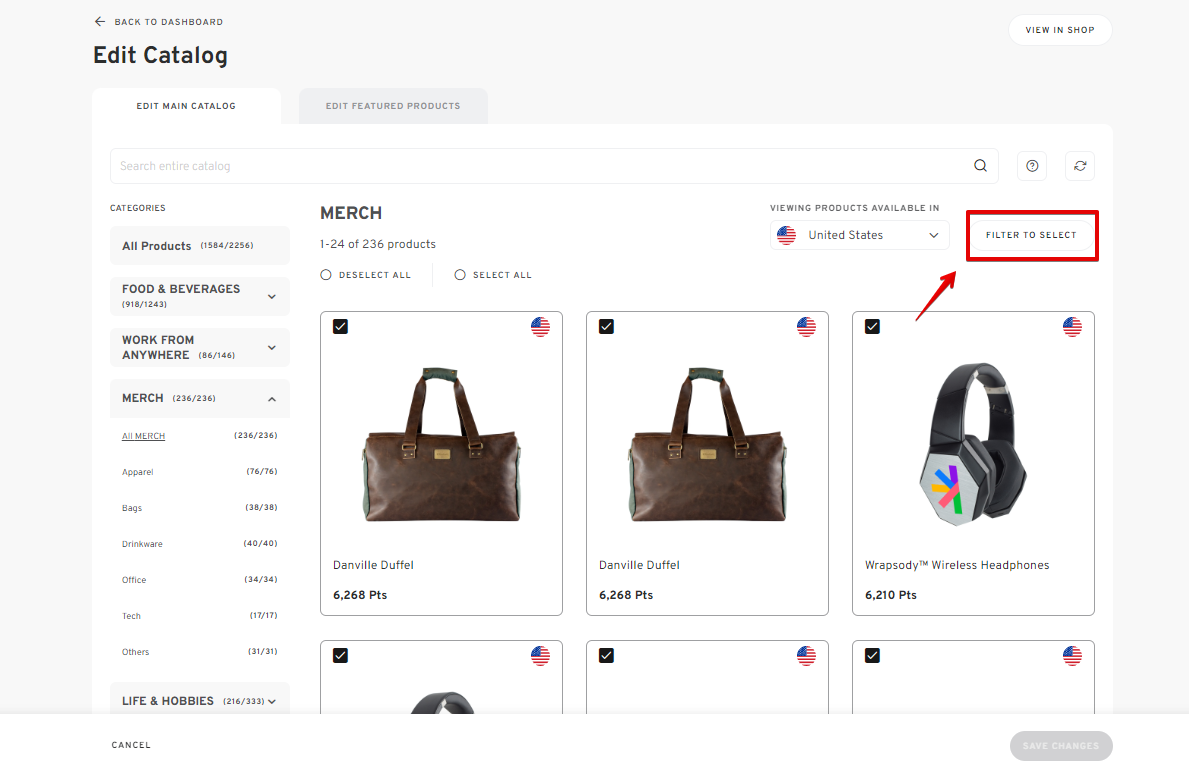Screen dimensions: 1189x775
Task: Click the Filter to Select button
Action: 1031,235
